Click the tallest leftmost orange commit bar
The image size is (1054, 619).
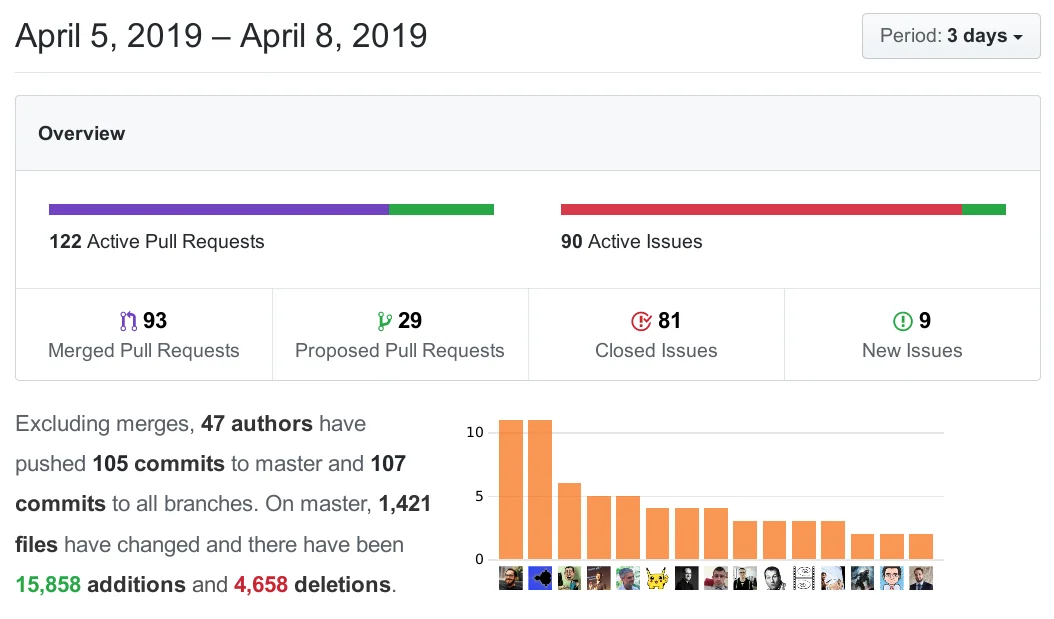tap(511, 489)
